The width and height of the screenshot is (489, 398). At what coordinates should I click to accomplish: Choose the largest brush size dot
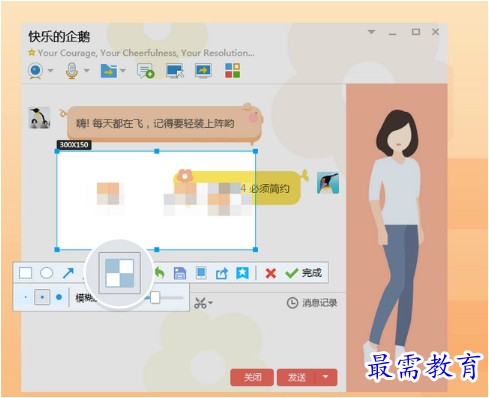point(59,297)
